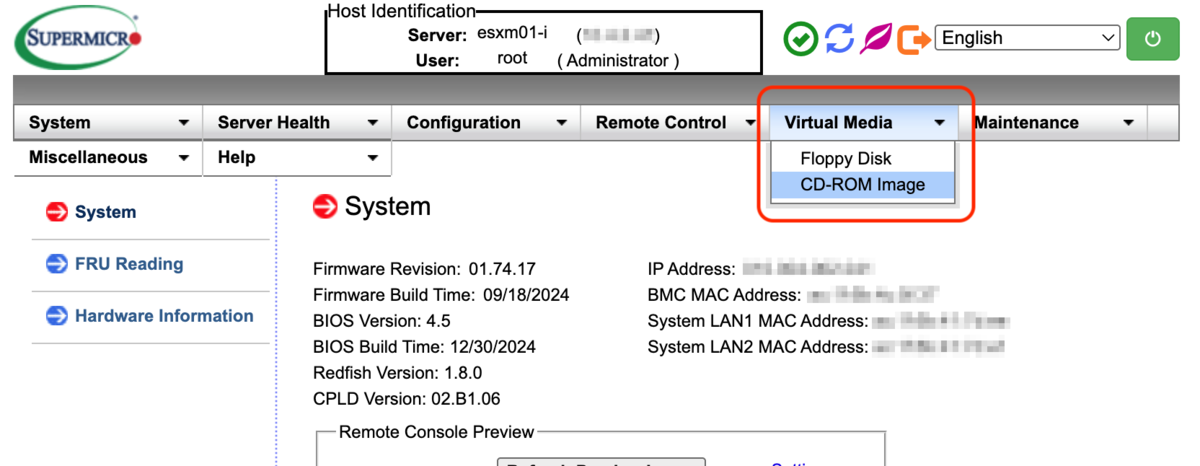Click the green checkmark status icon
This screenshot has height=466, width=1200.
[x=801, y=39]
